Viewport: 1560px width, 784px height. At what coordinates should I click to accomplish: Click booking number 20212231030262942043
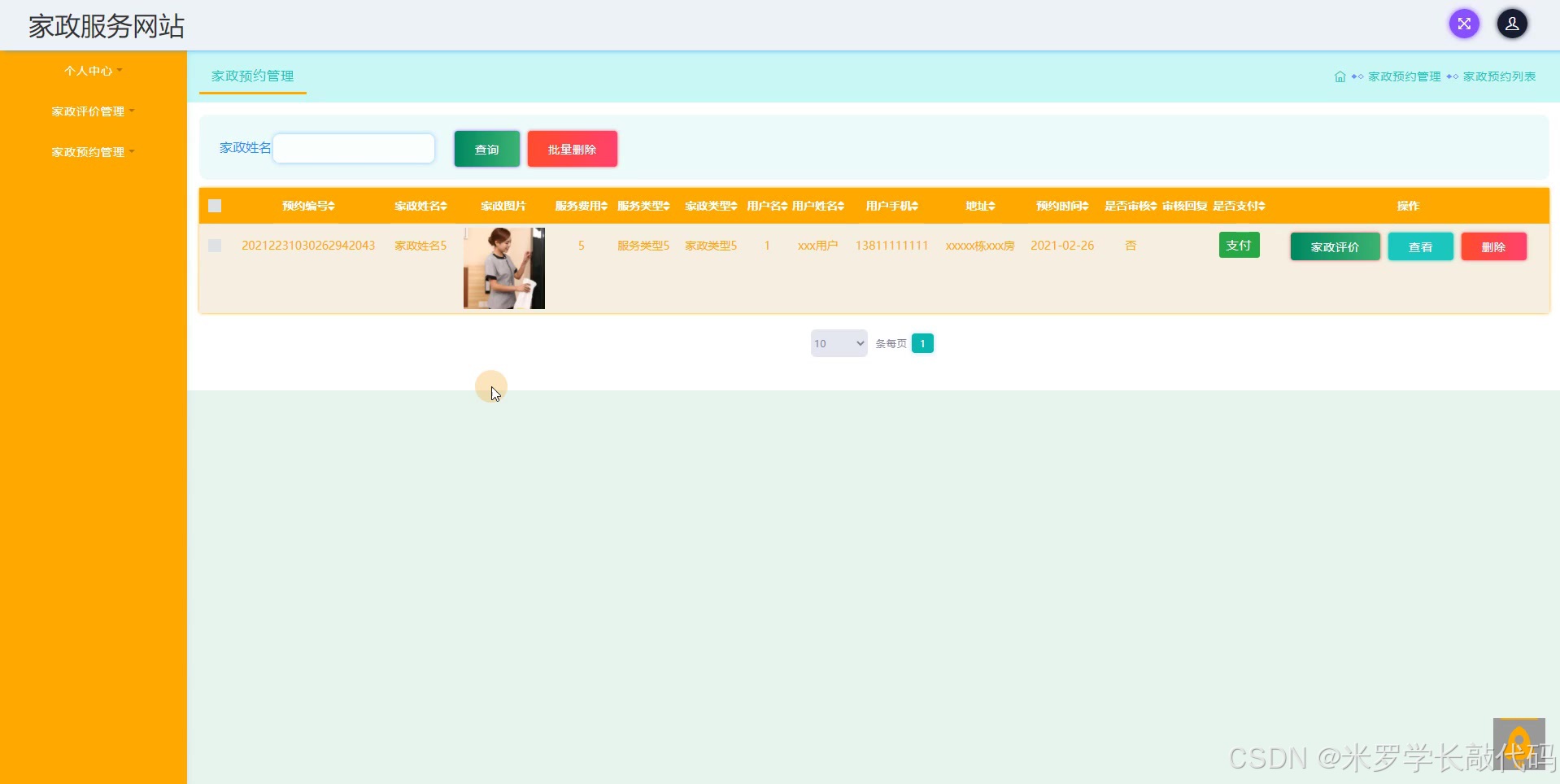(x=308, y=246)
